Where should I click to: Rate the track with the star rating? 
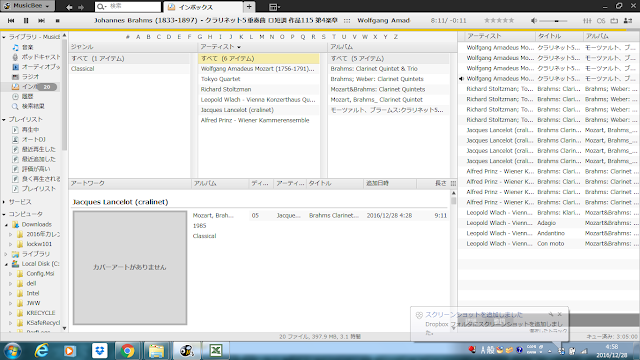[499, 20]
